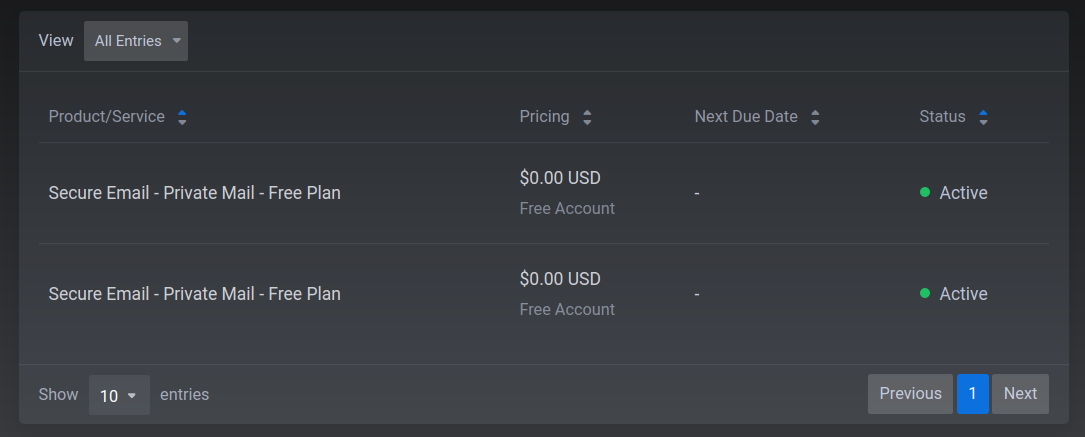The height and width of the screenshot is (437, 1085).
Task: Go to the Previous page
Action: point(910,394)
